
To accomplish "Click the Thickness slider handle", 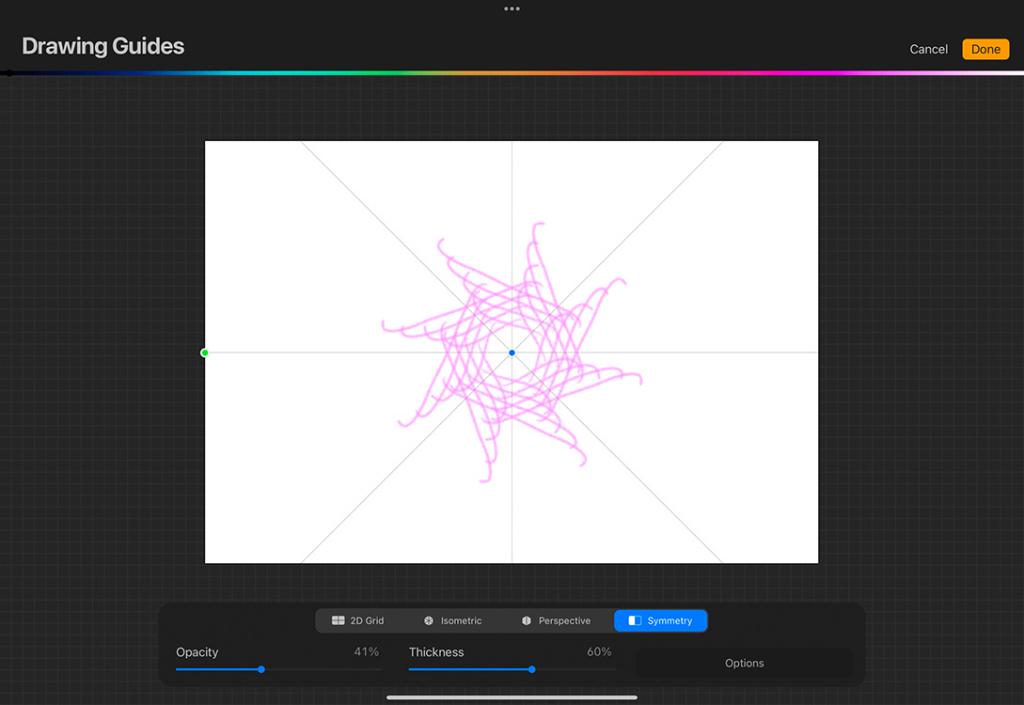I will (531, 669).
